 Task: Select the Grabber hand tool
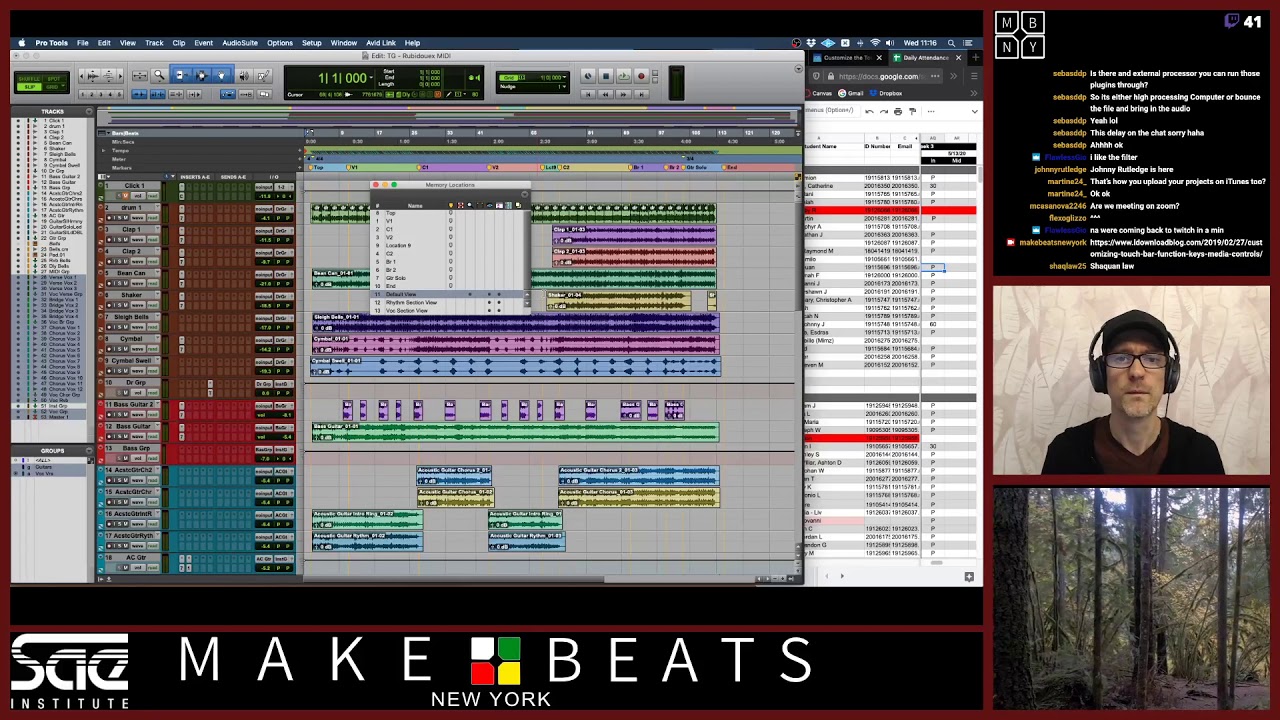pos(221,75)
